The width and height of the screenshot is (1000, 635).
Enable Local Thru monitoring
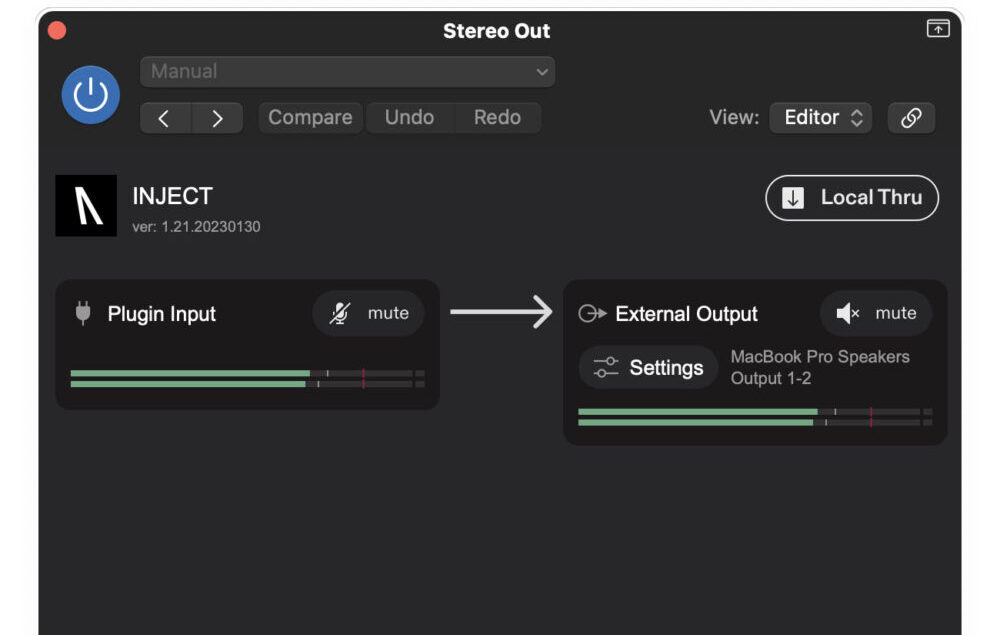[x=851, y=197]
